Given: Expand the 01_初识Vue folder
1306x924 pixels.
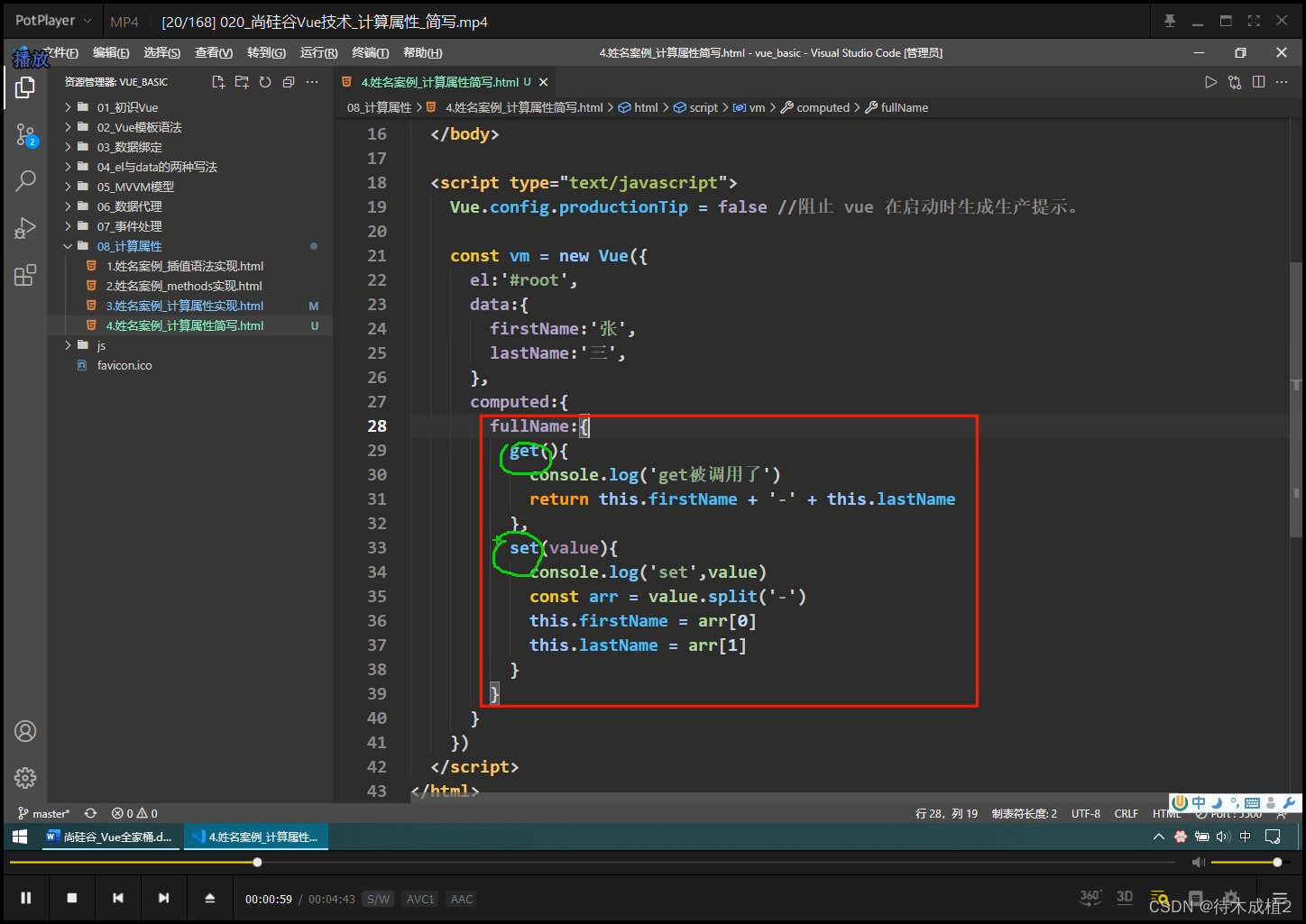Looking at the screenshot, I should [68, 107].
